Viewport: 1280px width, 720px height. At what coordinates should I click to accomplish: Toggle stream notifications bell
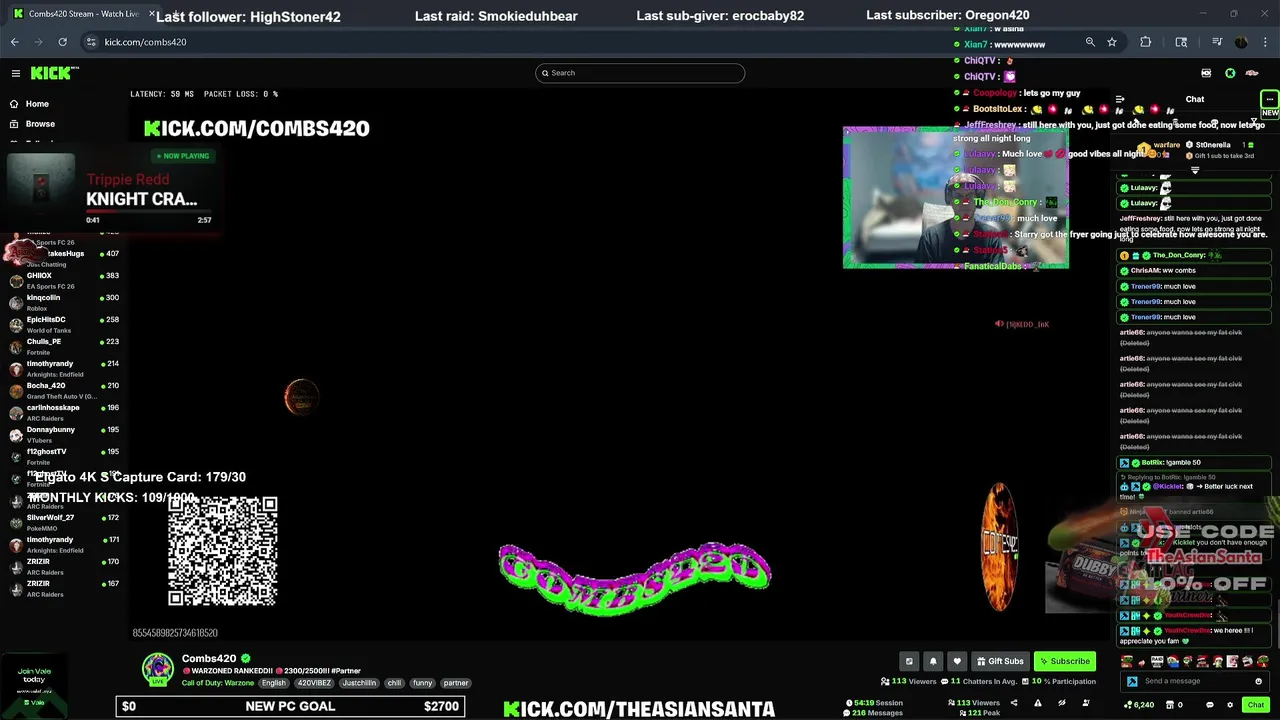933,661
